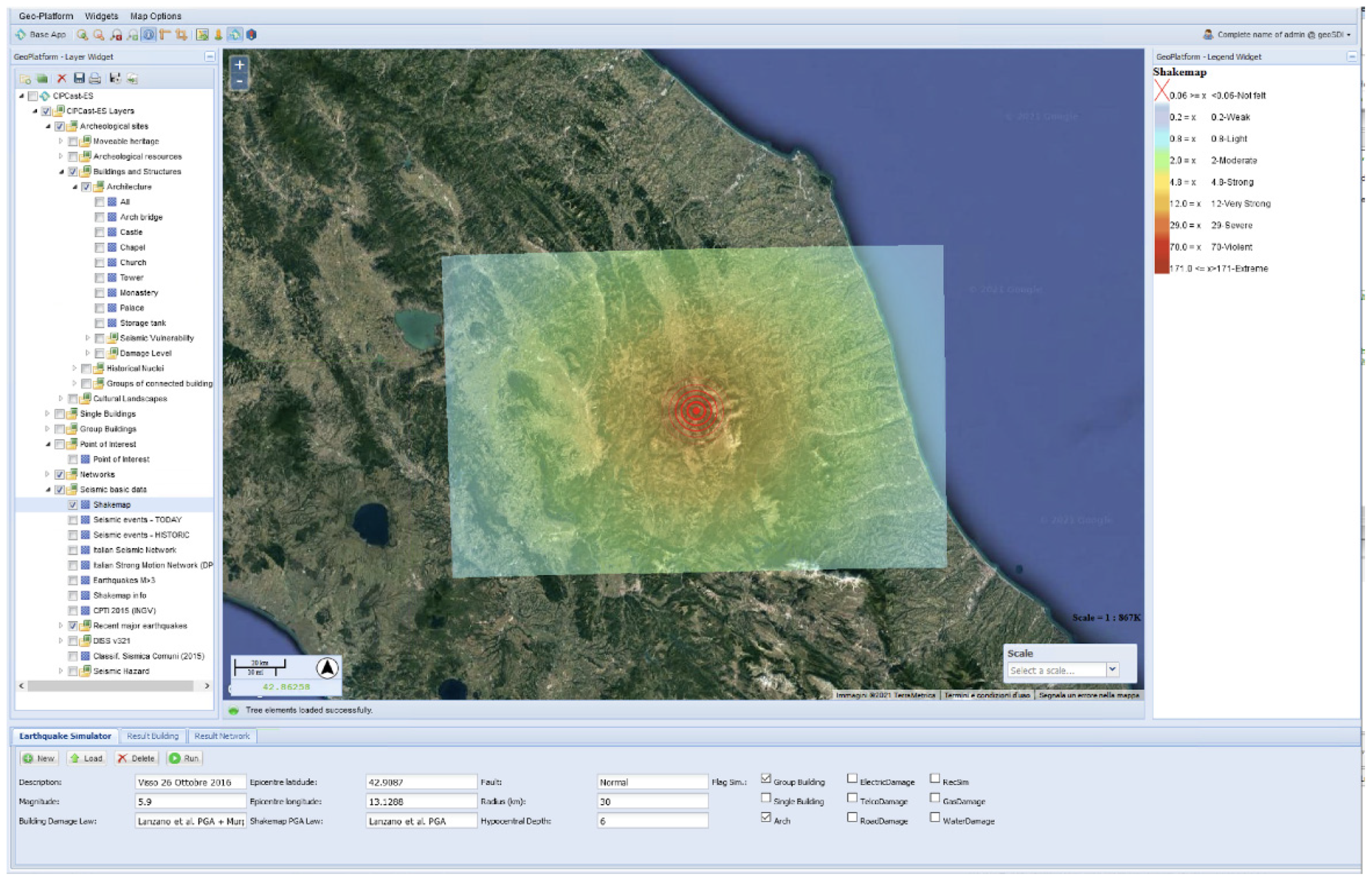Image resolution: width=1372 pixels, height=884 pixels.
Task: Activate the measure length ruler tool
Action: point(165,35)
